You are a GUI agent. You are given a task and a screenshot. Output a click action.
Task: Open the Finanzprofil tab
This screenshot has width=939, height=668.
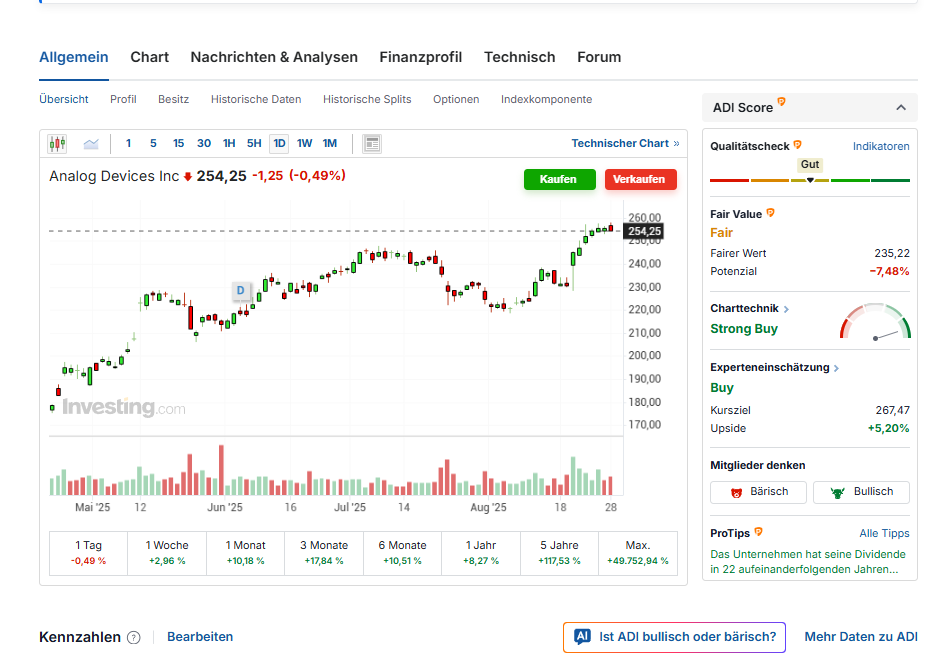420,57
